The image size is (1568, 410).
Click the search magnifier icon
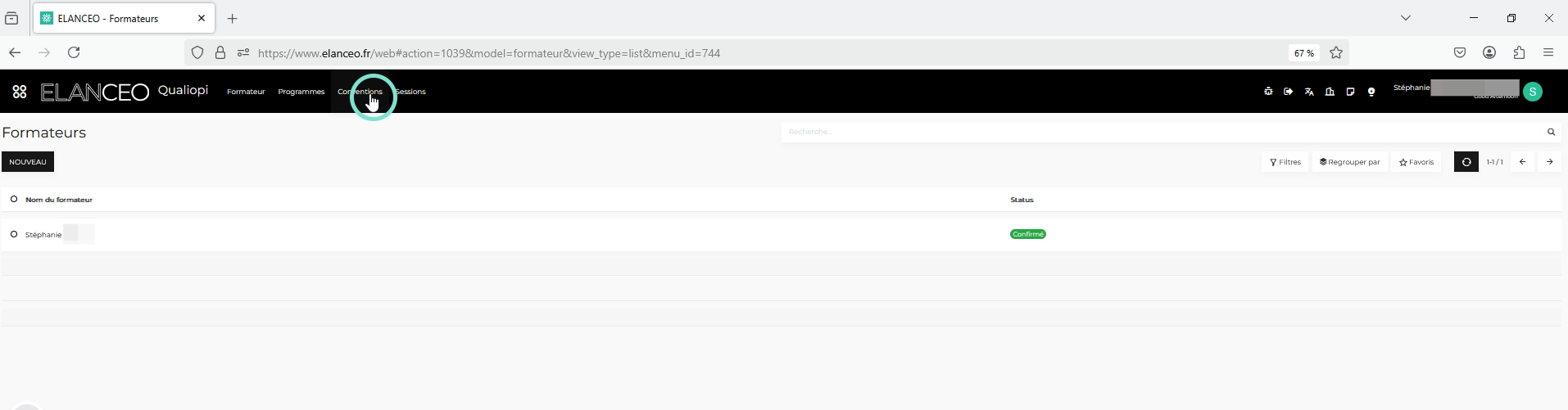pos(1551,132)
